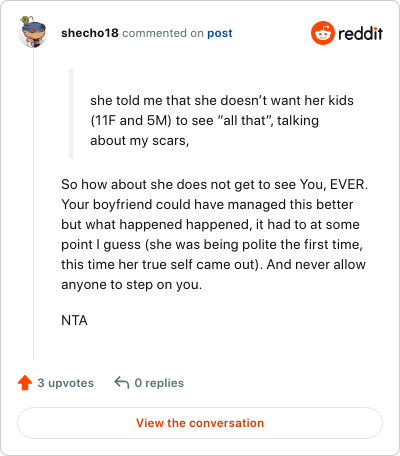Click the "0 replies" label
This screenshot has height=456, width=400.
click(x=159, y=383)
